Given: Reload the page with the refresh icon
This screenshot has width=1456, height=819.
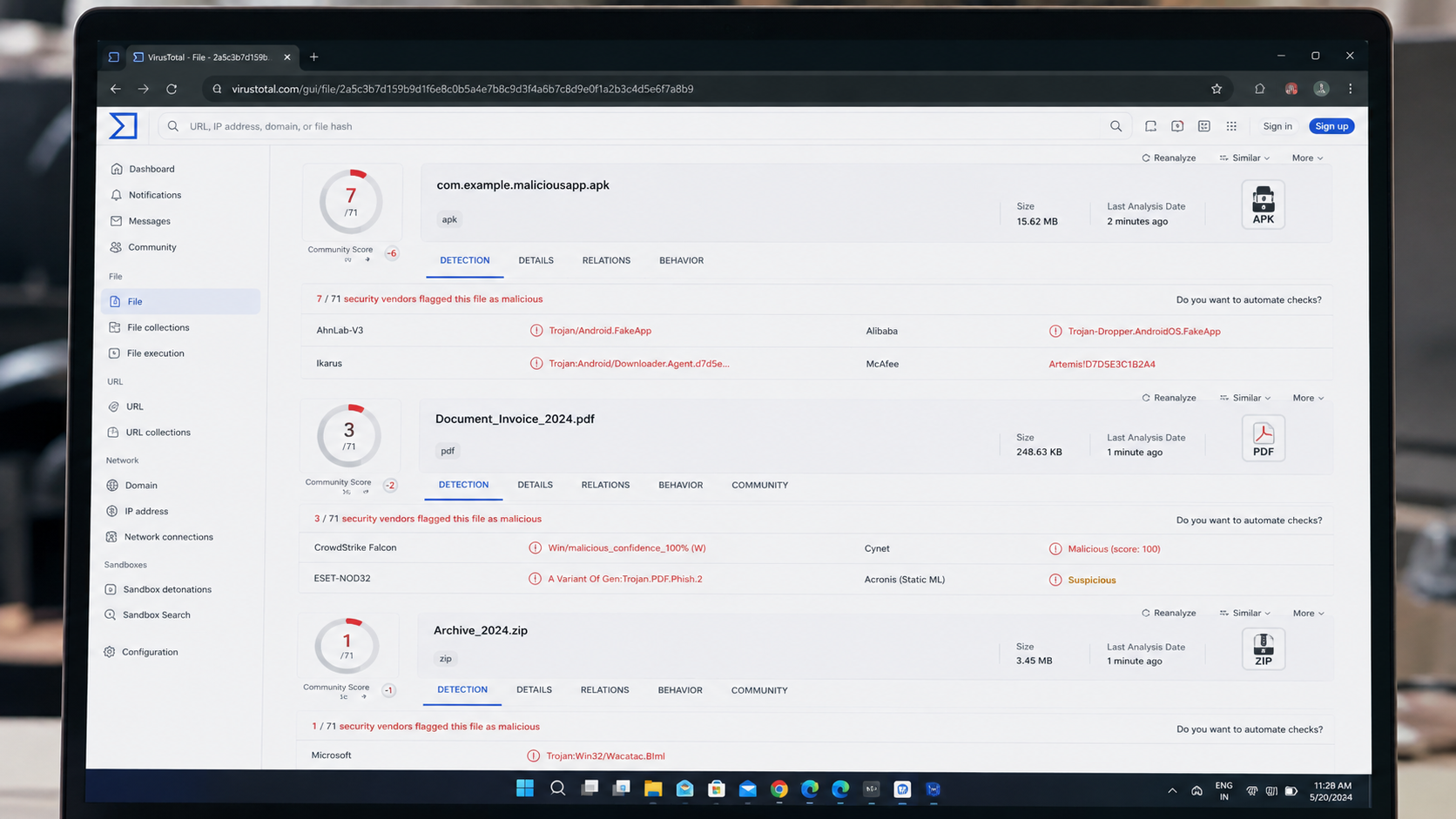Looking at the screenshot, I should tap(172, 89).
